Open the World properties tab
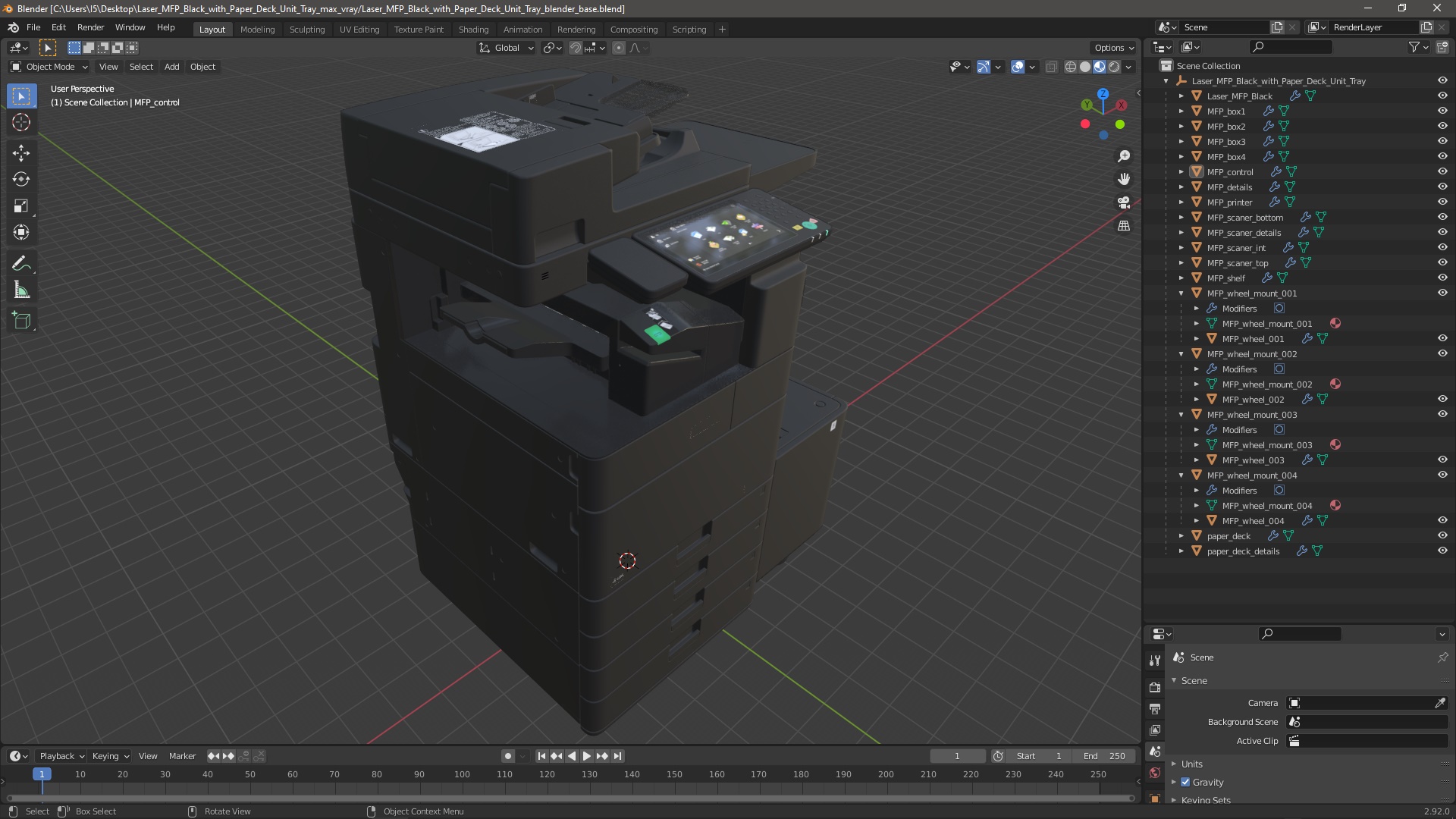Image resolution: width=1456 pixels, height=819 pixels. pos(1154,773)
